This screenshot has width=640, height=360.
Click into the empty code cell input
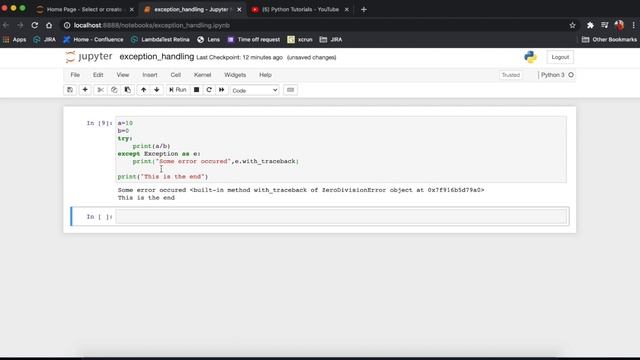click(341, 216)
